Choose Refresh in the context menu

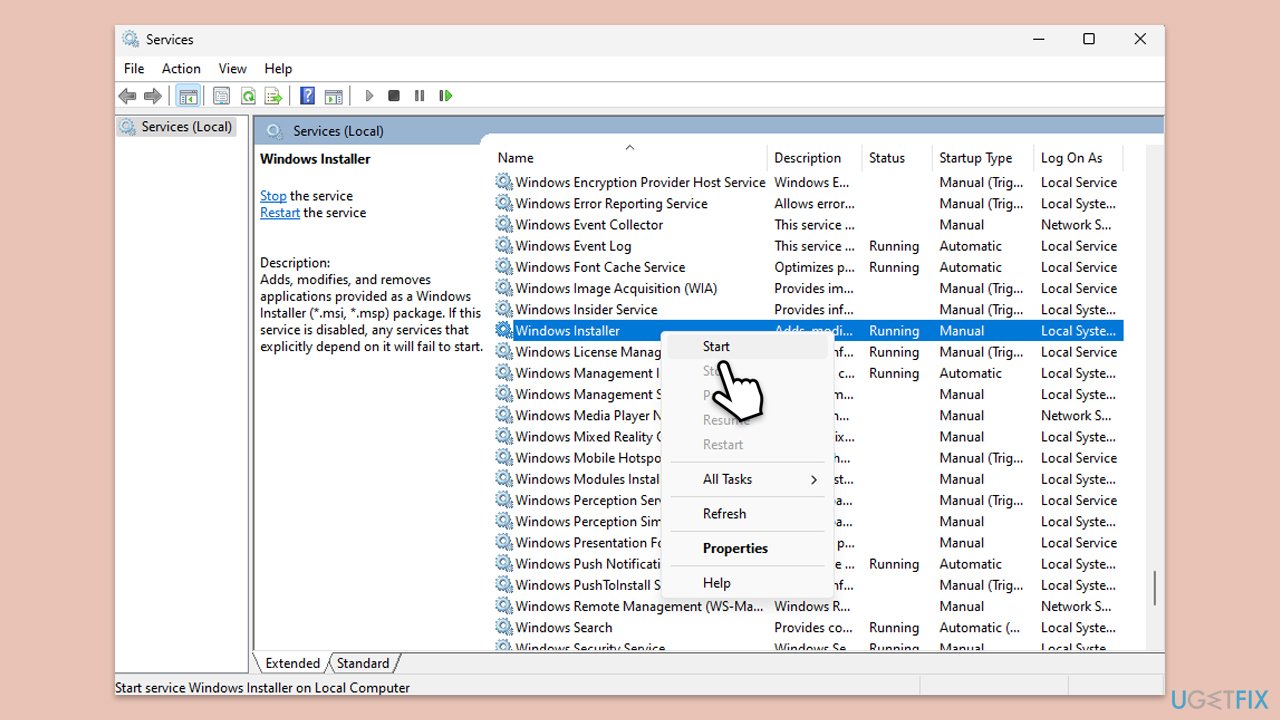(x=747, y=514)
